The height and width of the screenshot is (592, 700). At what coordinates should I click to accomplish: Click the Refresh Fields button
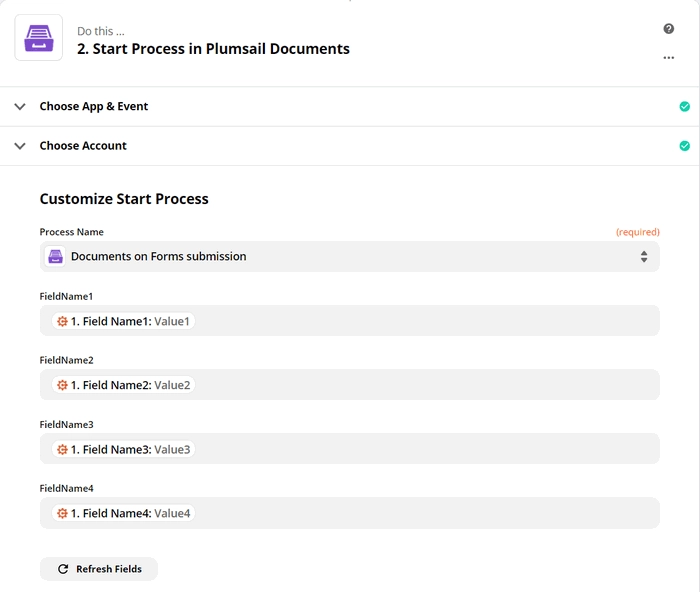99,569
